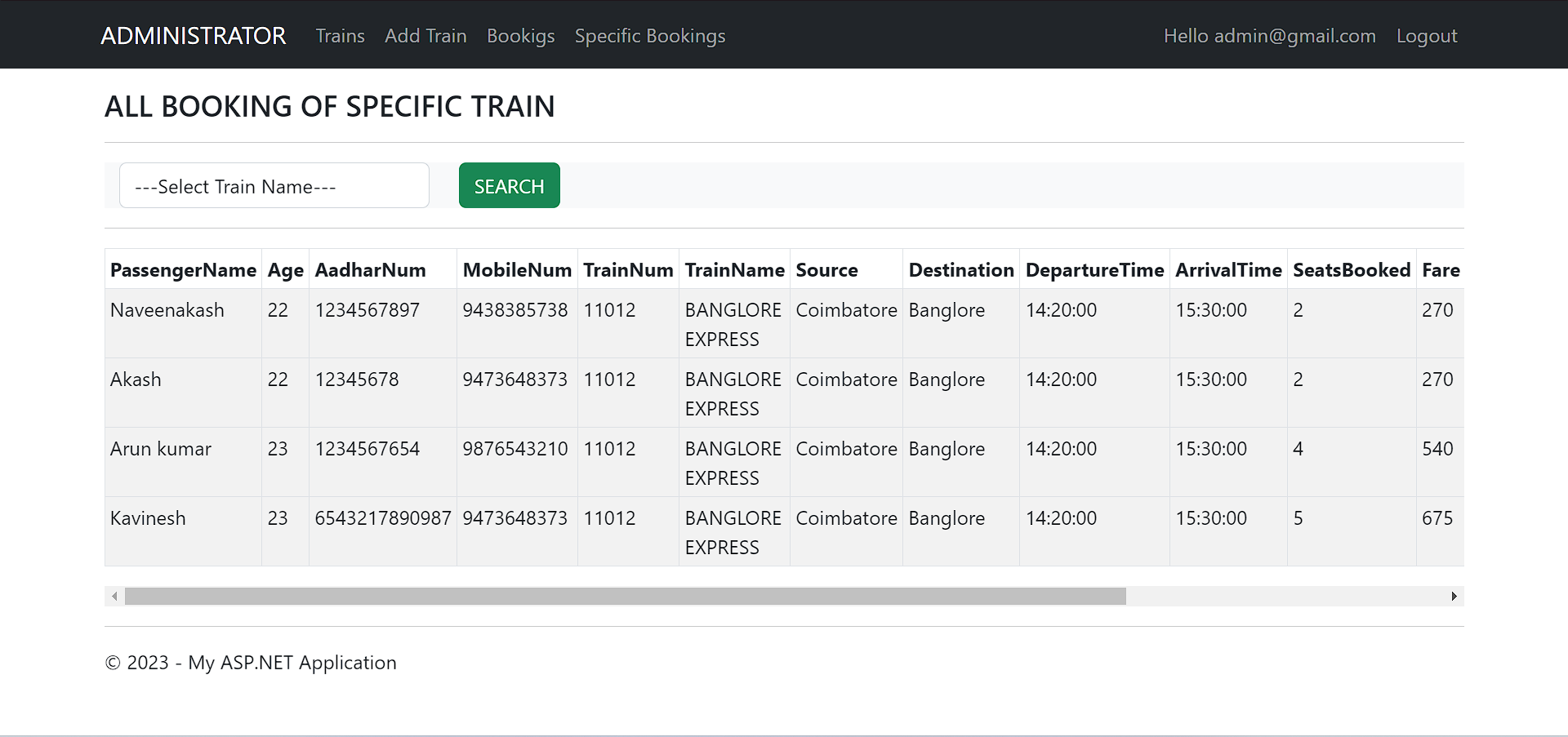1568x737 pixels.
Task: Click the SeatsBooked column header
Action: (1351, 270)
